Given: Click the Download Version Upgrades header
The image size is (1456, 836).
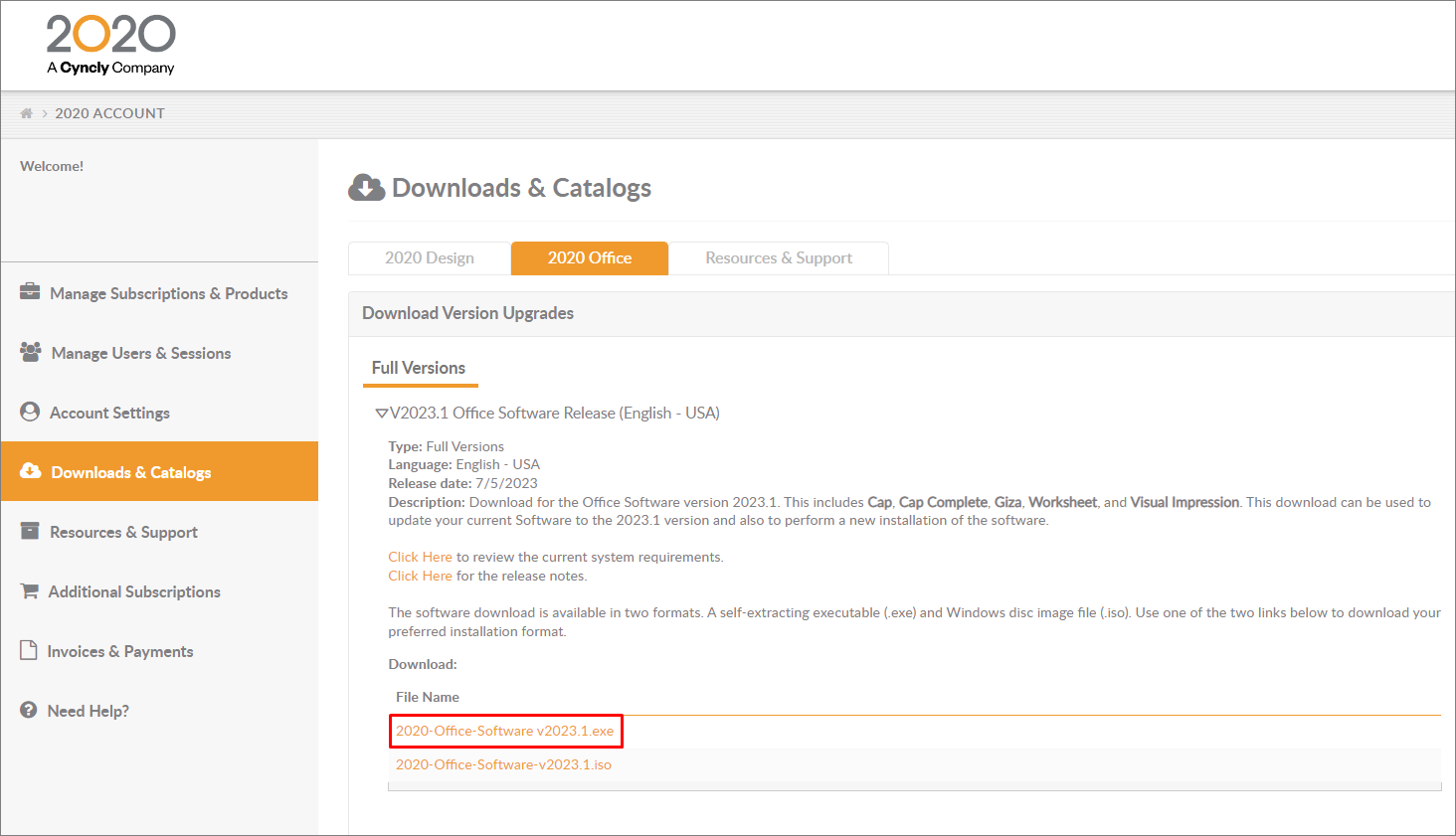Looking at the screenshot, I should (x=467, y=313).
